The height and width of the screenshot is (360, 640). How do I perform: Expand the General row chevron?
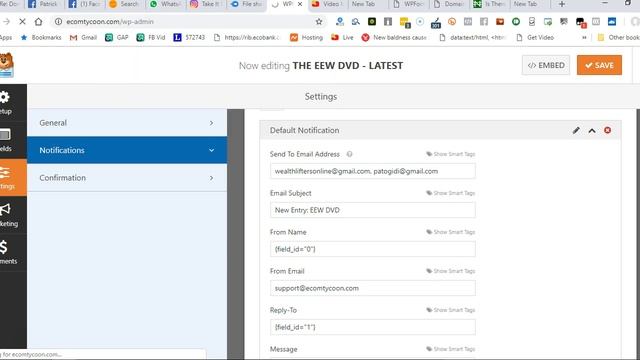coord(211,123)
